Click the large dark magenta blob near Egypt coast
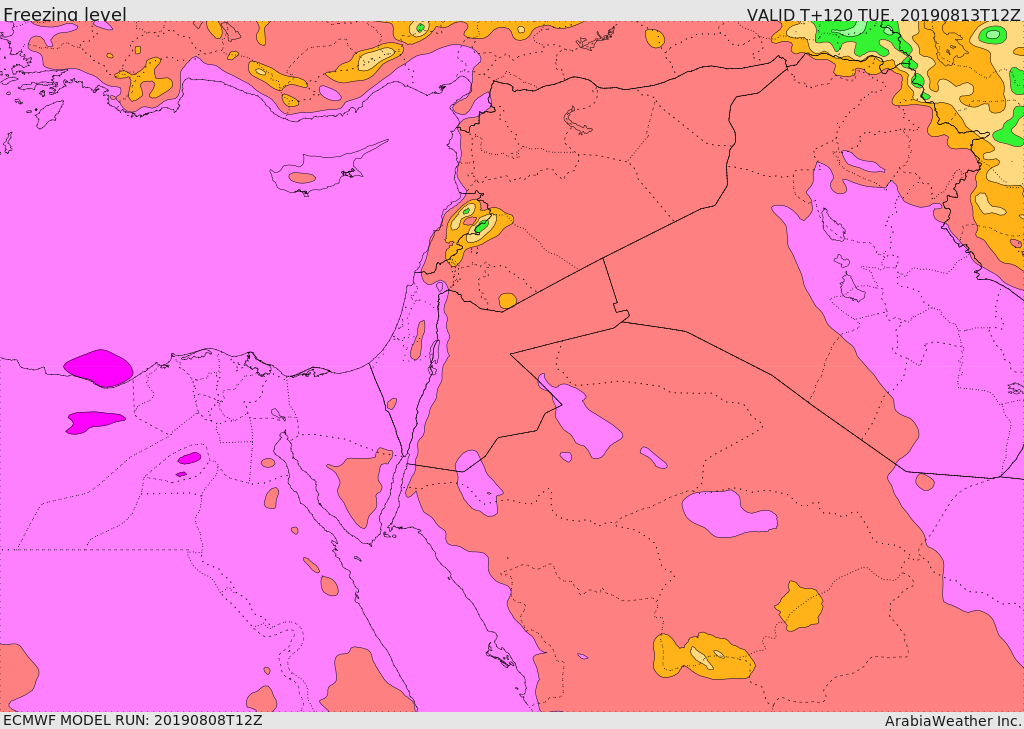1024x729 pixels. 98,368
